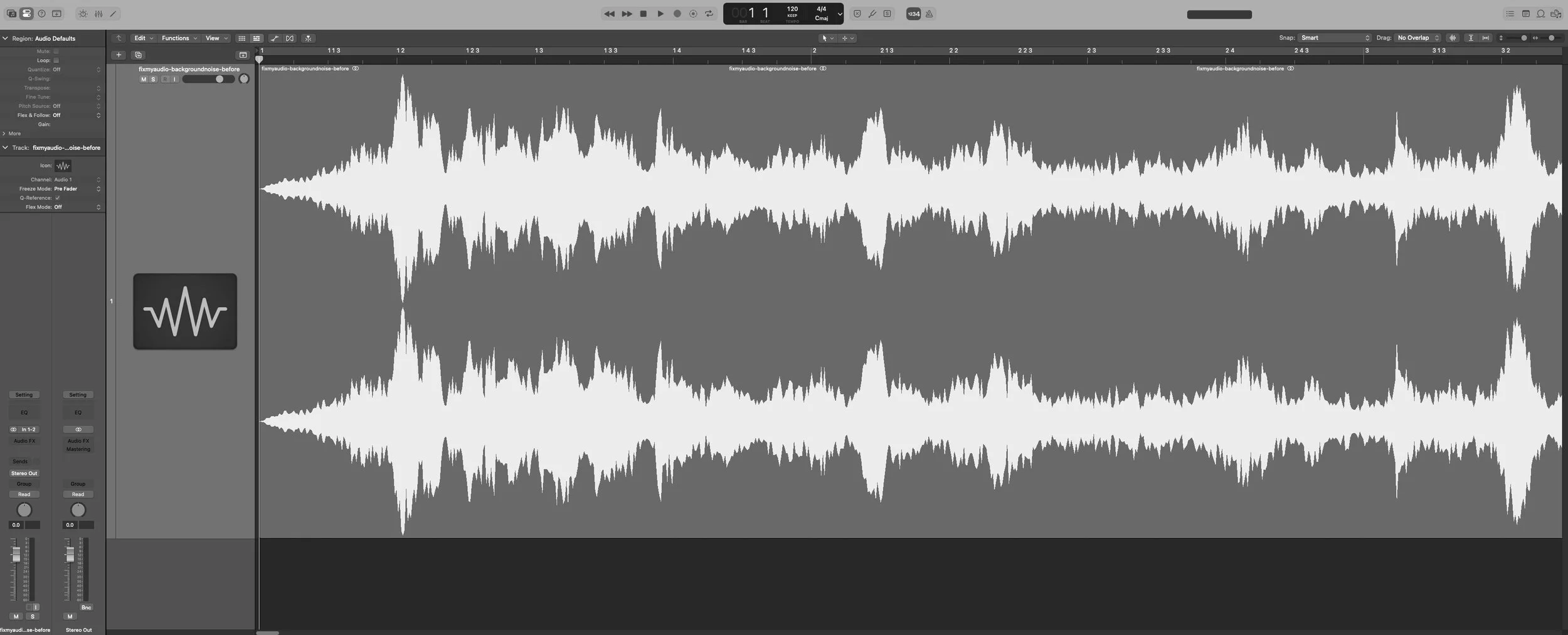
Task: Toggle the Metronome click
Action: coord(930,14)
